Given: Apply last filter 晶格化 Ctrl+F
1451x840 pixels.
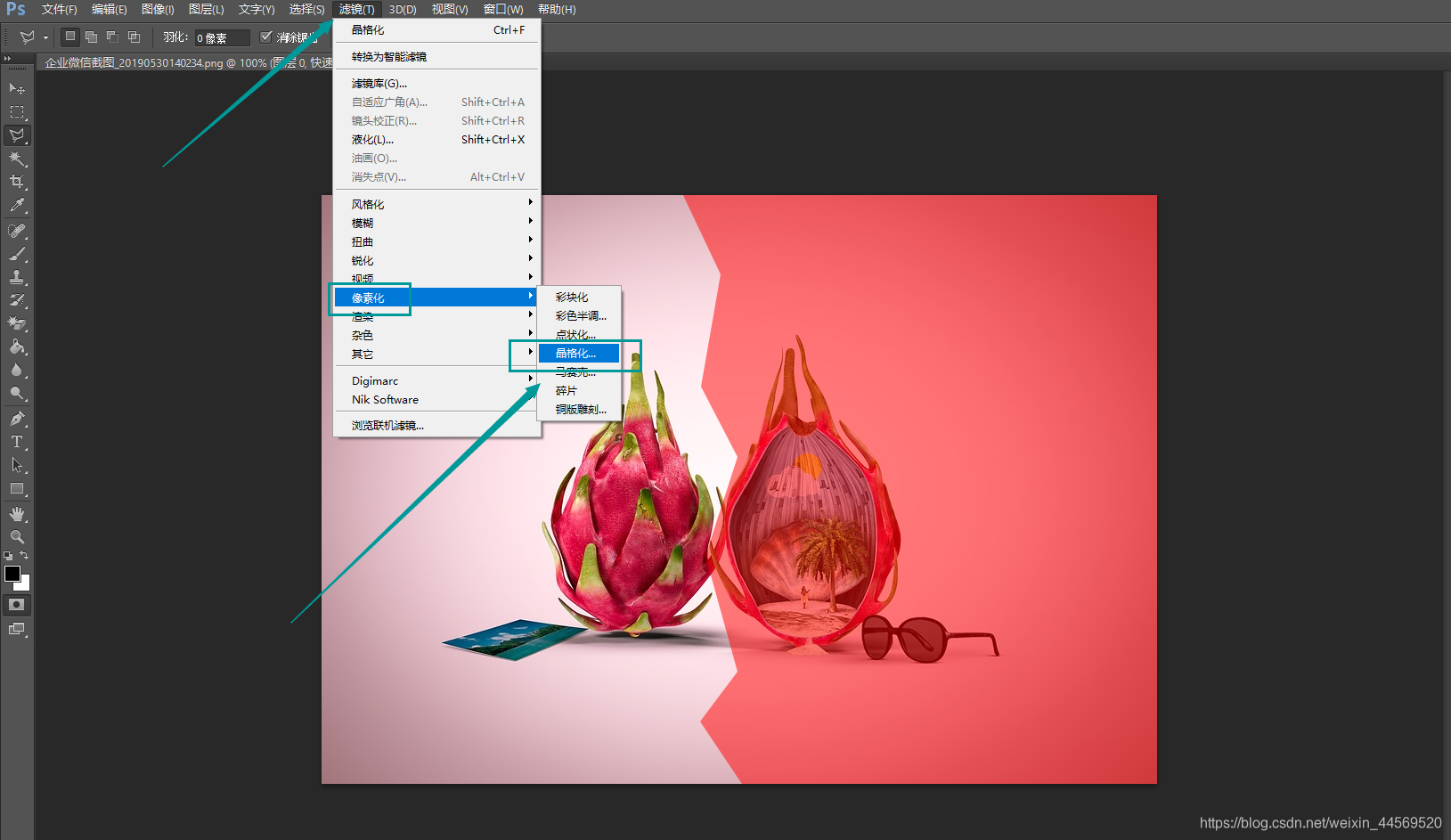Looking at the screenshot, I should pos(436,29).
